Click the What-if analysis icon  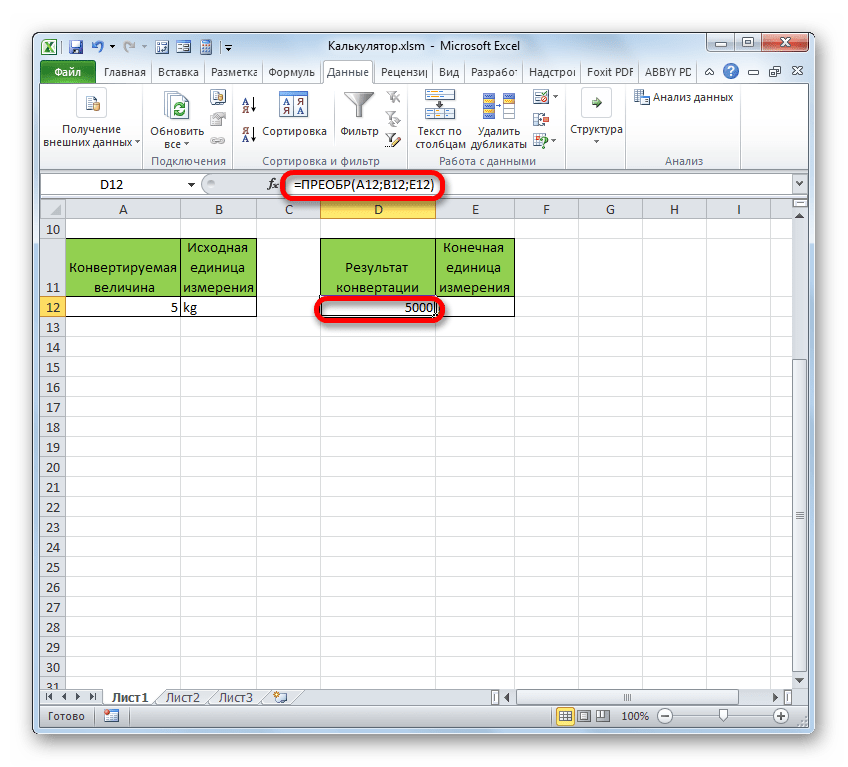pyautogui.click(x=540, y=141)
